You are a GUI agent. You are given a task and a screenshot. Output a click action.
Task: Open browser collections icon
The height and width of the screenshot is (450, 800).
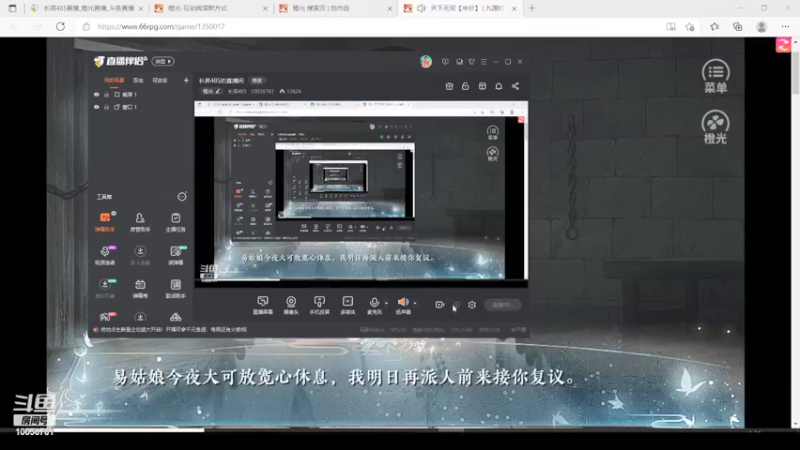click(x=737, y=27)
